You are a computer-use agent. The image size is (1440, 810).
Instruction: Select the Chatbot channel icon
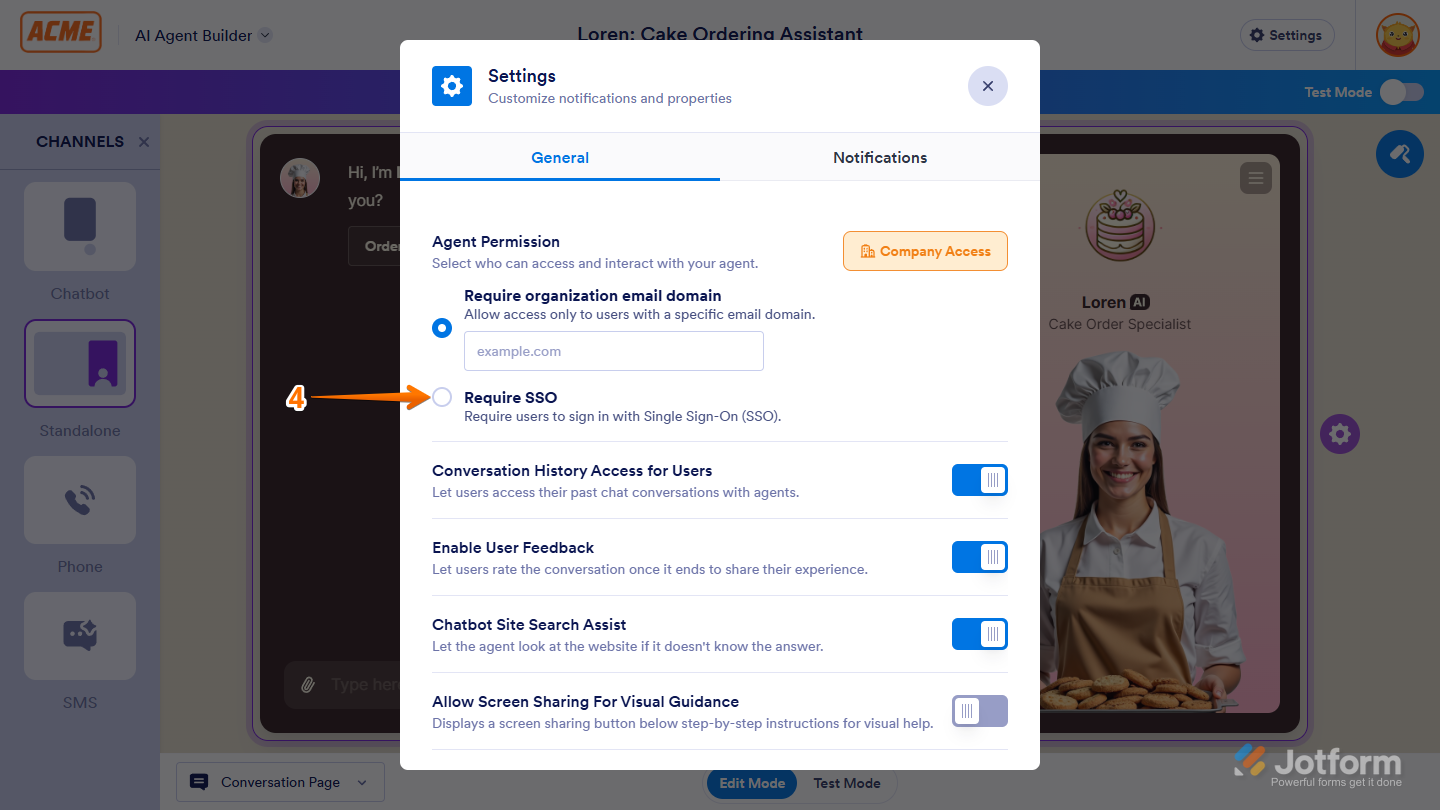click(x=80, y=226)
